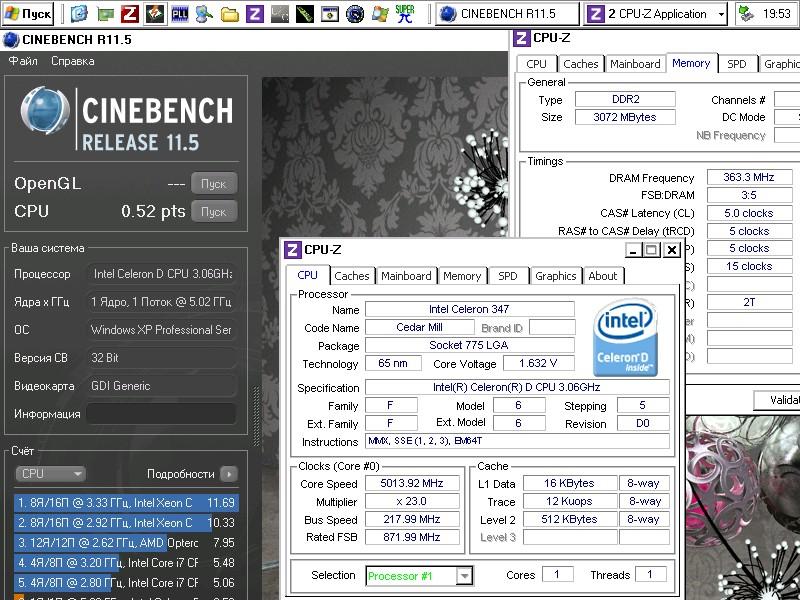Click the Cinebench sphere logo
The height and width of the screenshot is (600, 800).
[45, 111]
